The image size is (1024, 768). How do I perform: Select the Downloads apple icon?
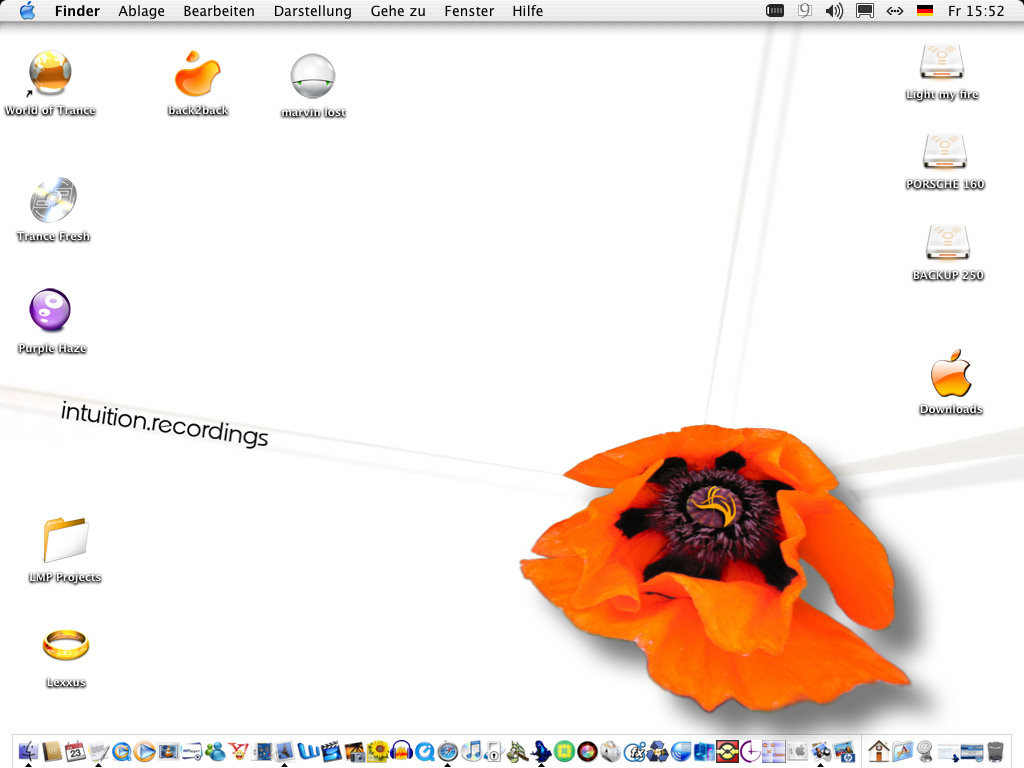pyautogui.click(x=950, y=374)
